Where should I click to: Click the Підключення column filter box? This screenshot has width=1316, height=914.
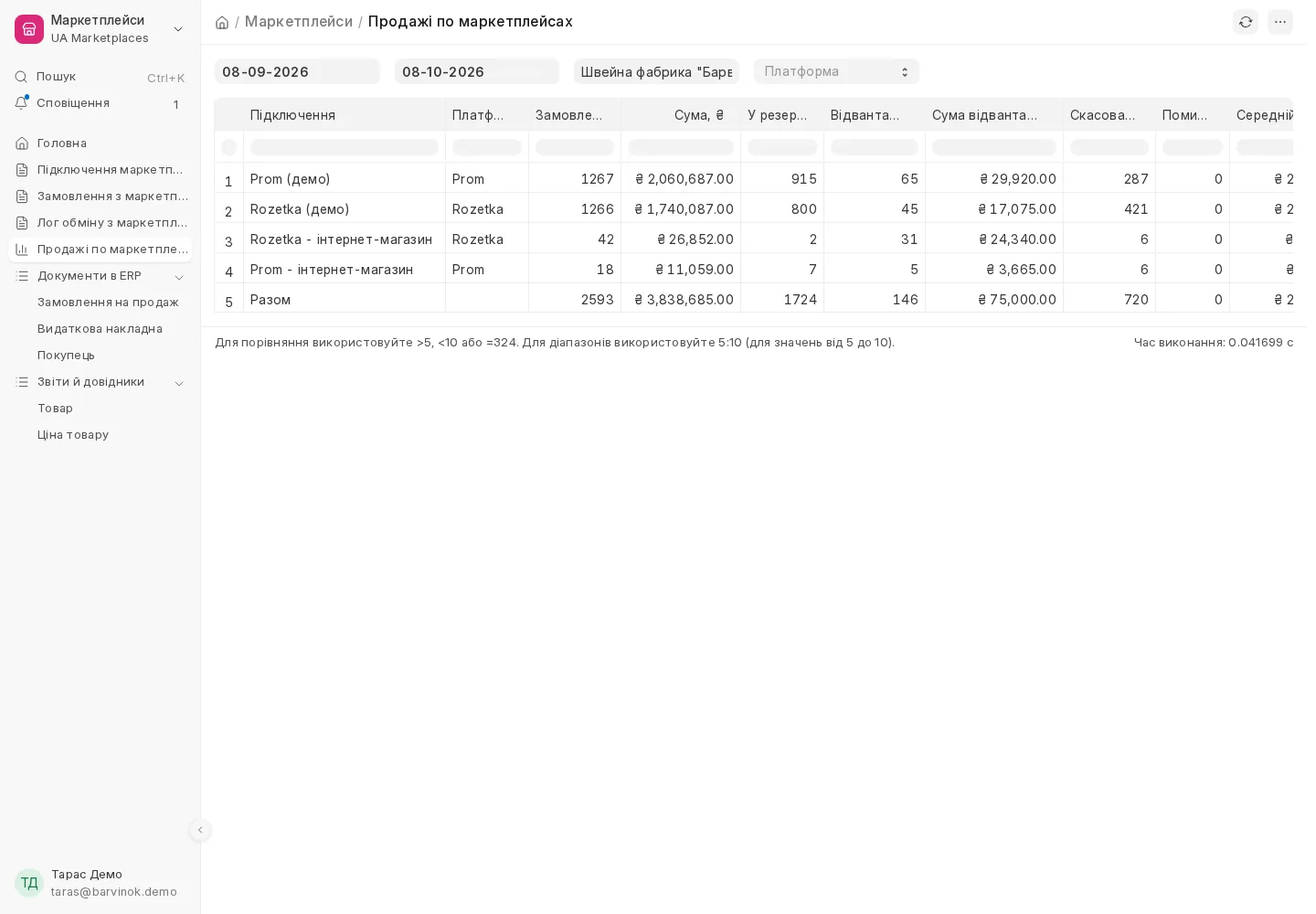(x=345, y=147)
